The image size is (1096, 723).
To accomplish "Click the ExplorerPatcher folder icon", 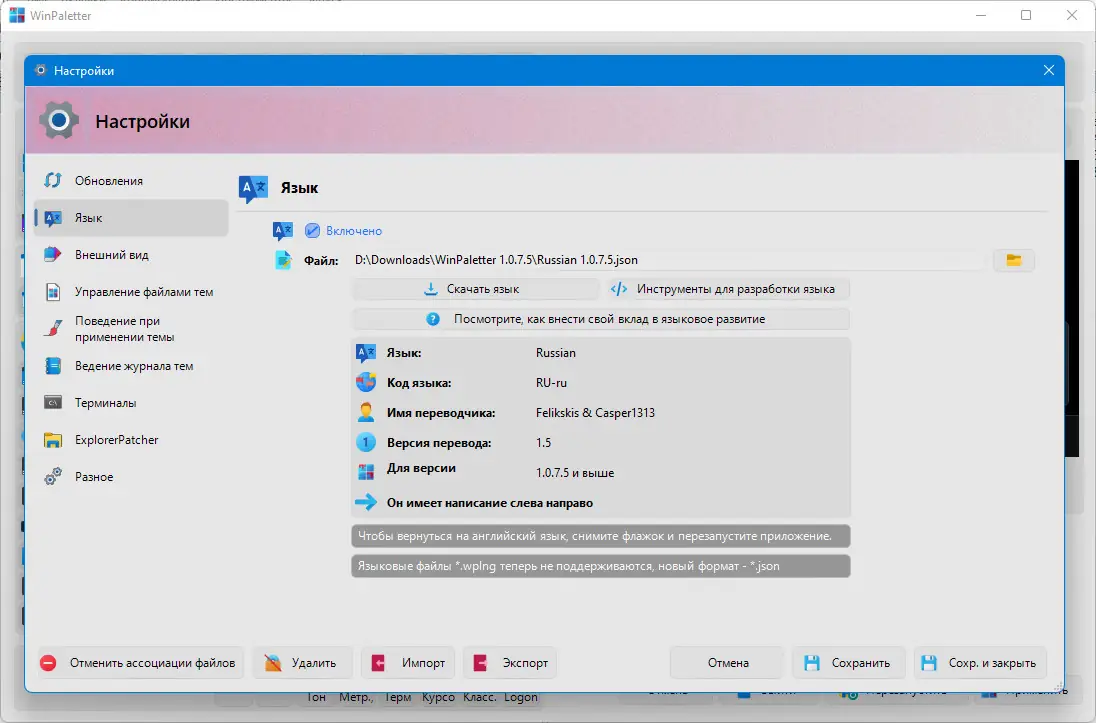I will [x=52, y=440].
